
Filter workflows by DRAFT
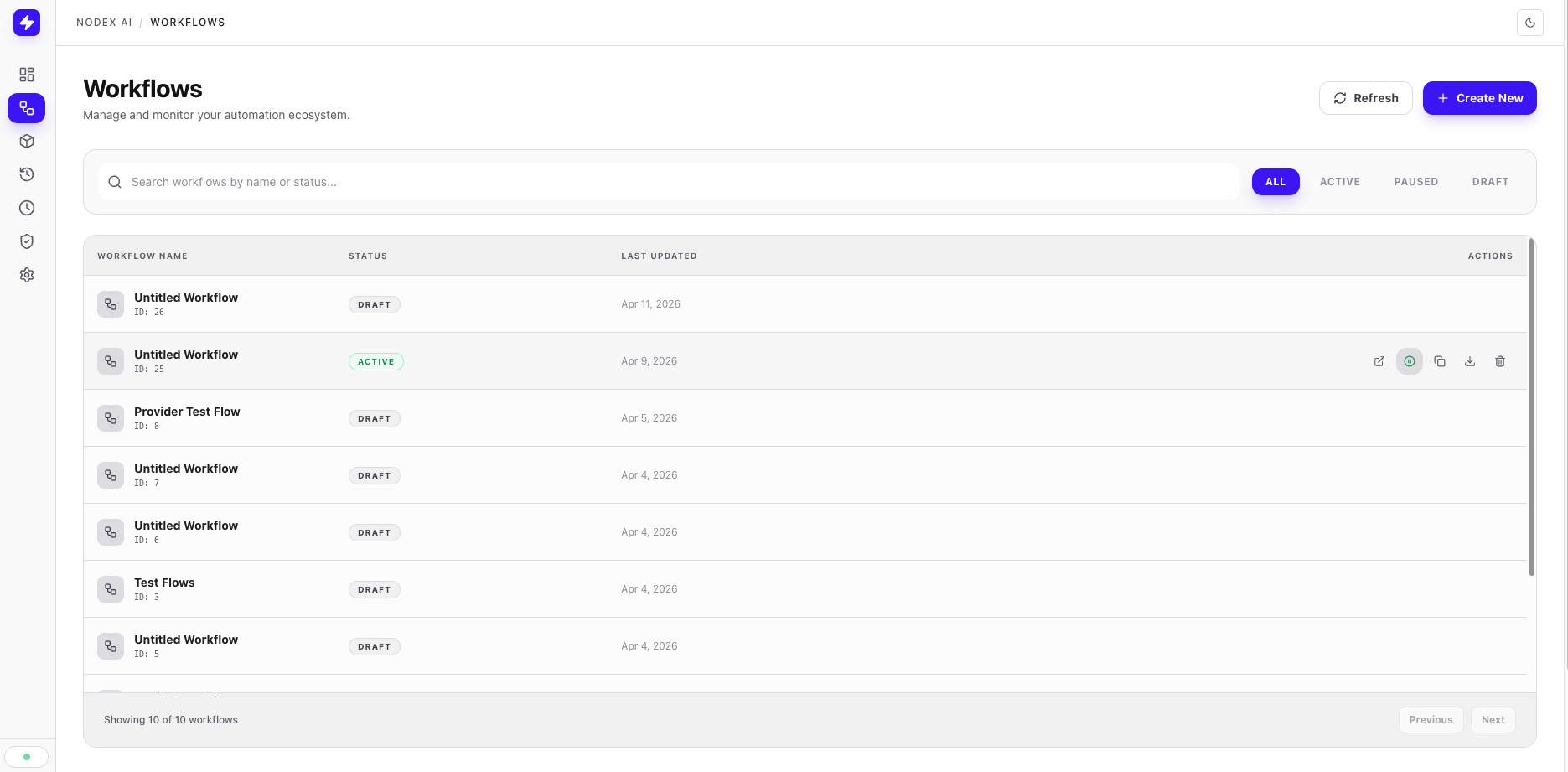pos(1490,182)
